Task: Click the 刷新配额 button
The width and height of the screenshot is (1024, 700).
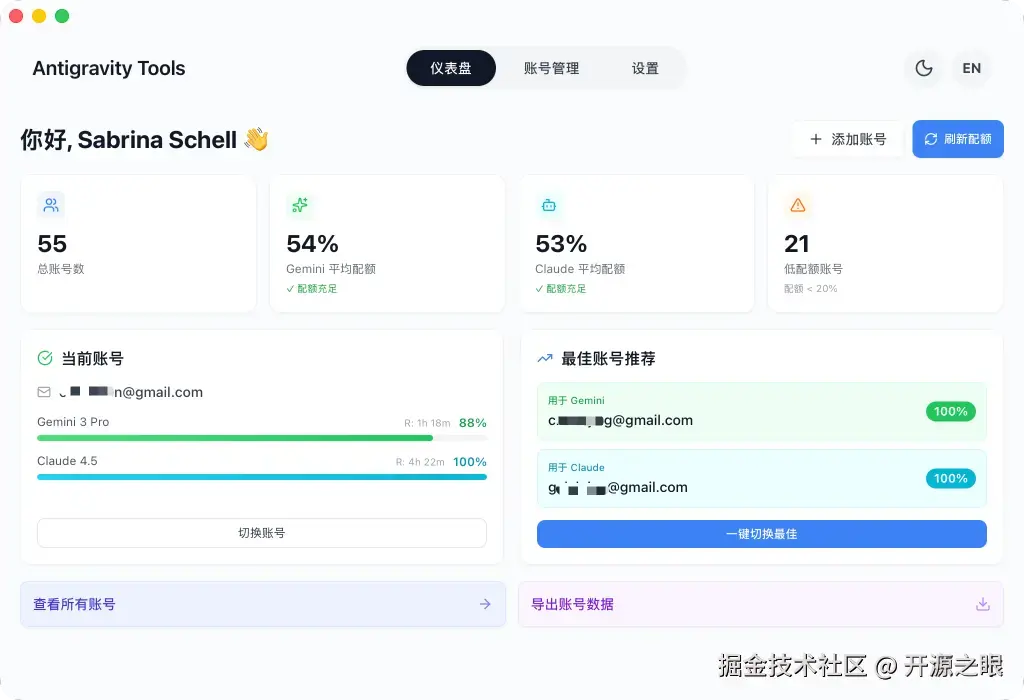Action: point(957,139)
